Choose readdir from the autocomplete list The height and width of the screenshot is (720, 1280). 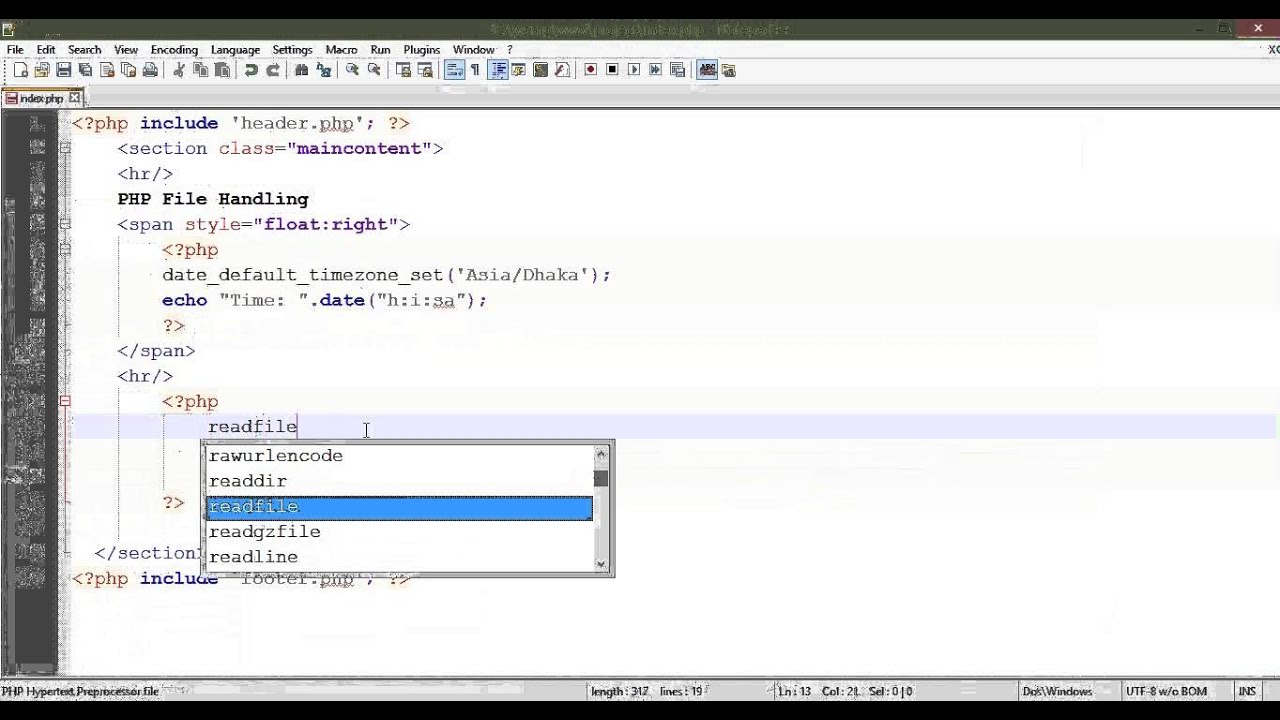(x=399, y=481)
